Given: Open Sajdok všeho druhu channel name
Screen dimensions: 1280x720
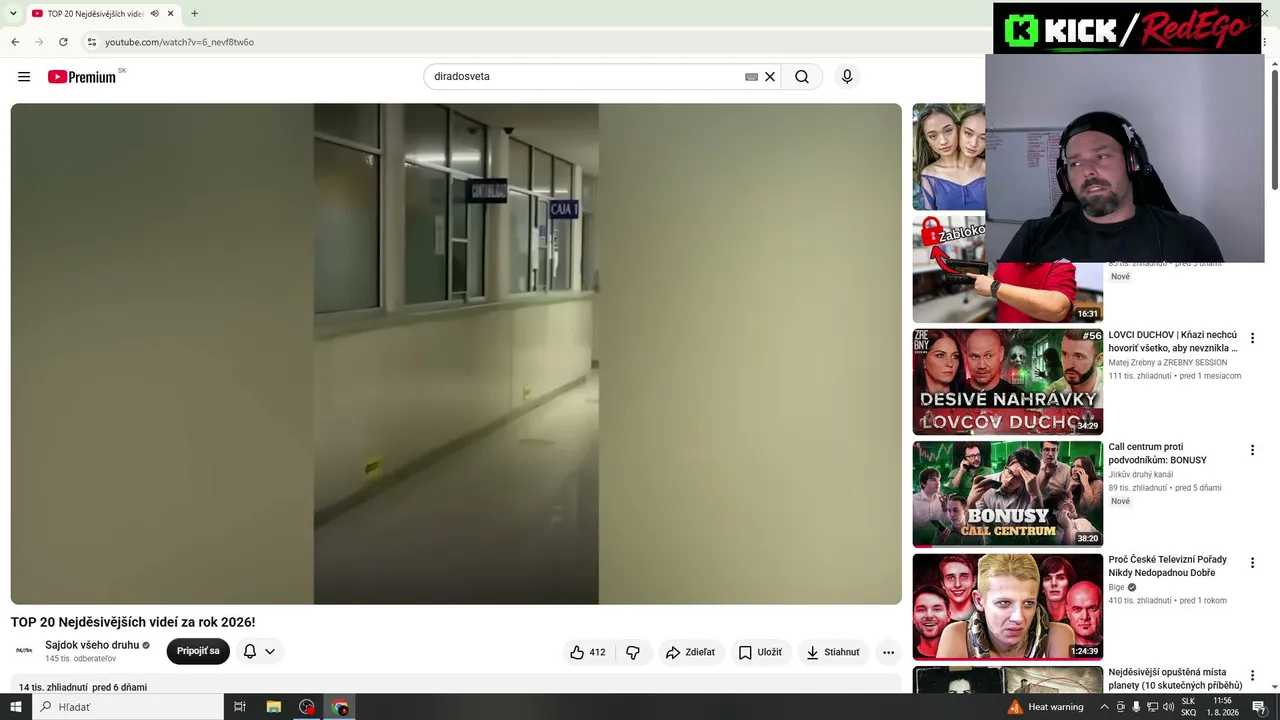Looking at the screenshot, I should [x=92, y=645].
